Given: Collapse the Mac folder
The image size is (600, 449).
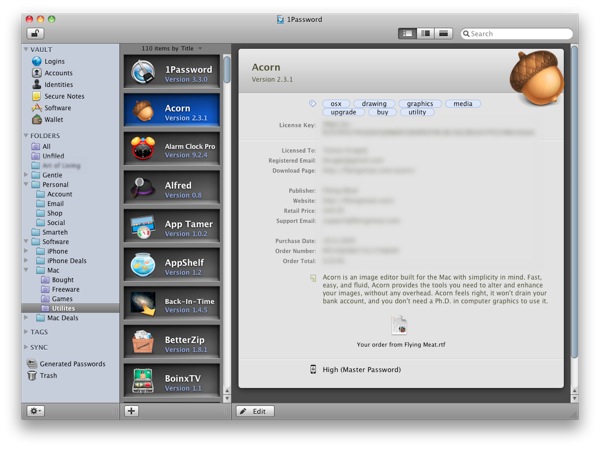Looking at the screenshot, I should point(26,270).
